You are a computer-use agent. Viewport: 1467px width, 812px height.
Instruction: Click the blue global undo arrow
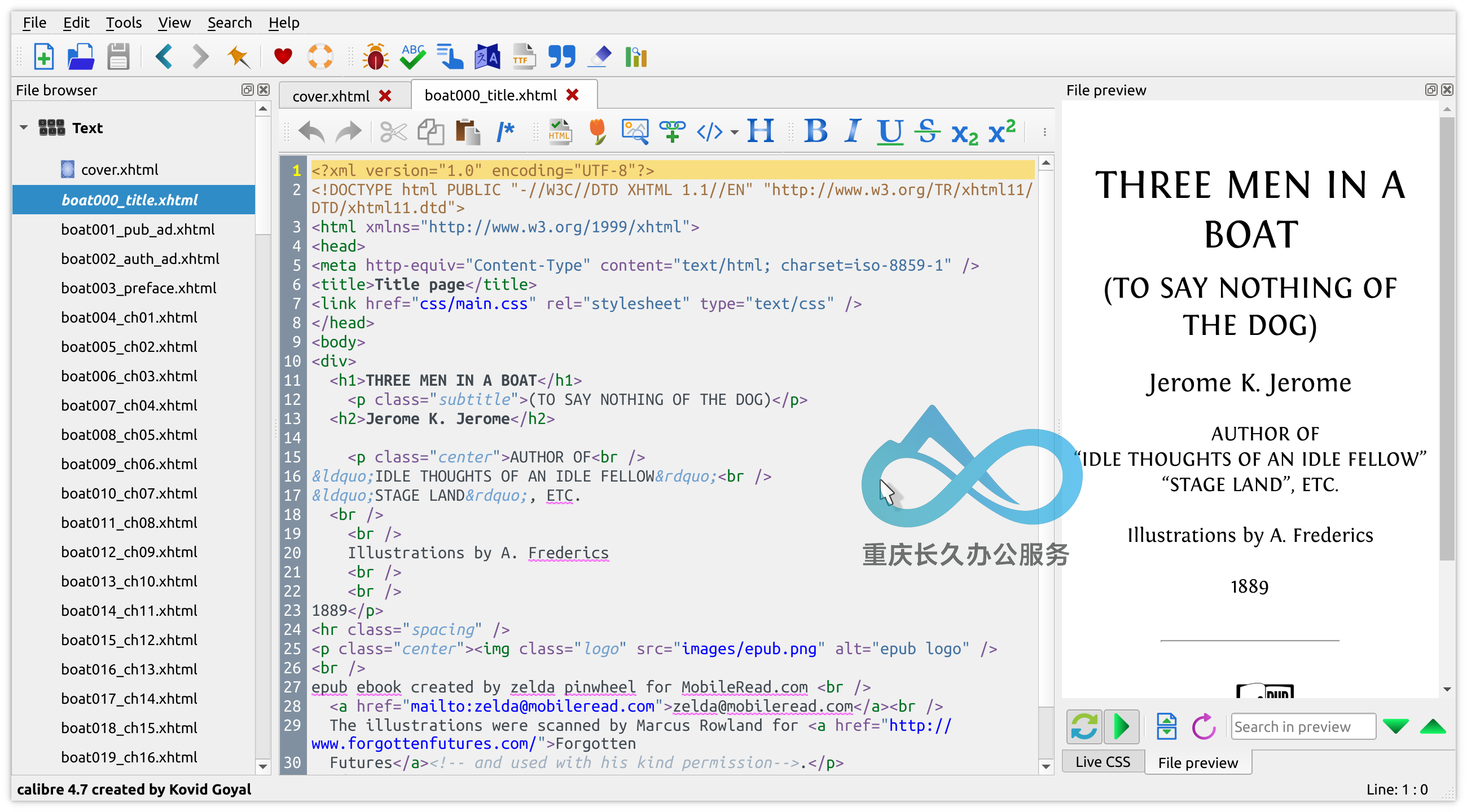[x=164, y=56]
